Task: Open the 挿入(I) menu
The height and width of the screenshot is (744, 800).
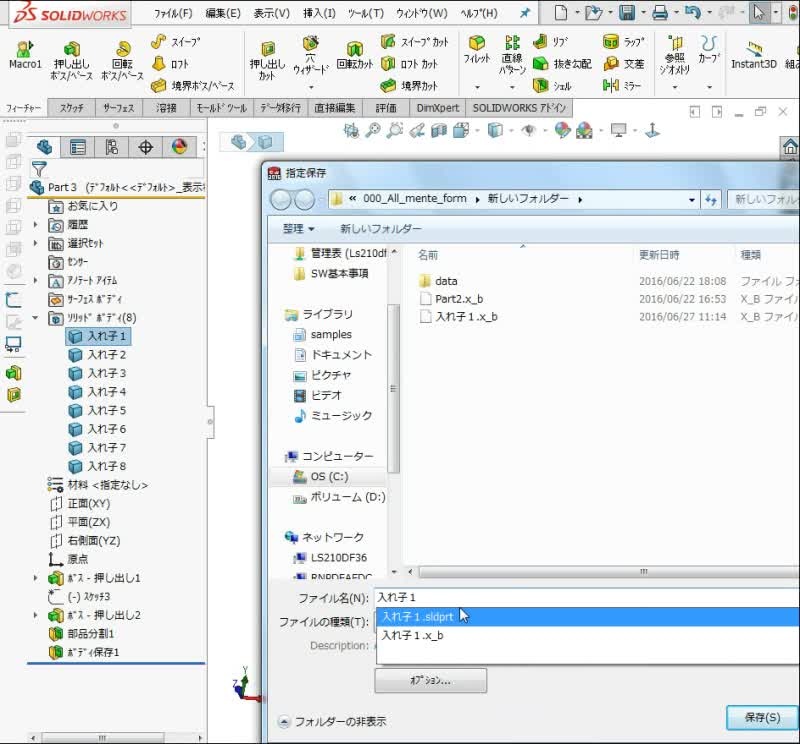Action: [319, 14]
